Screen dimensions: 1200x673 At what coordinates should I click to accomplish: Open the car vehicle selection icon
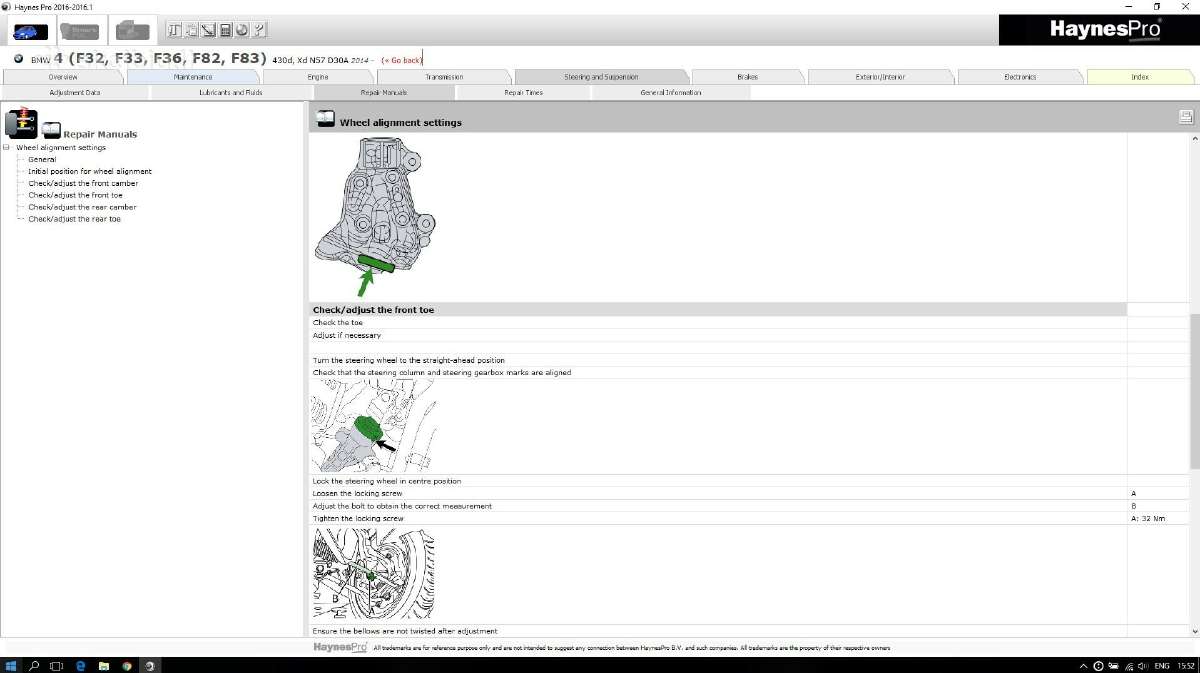(29, 30)
